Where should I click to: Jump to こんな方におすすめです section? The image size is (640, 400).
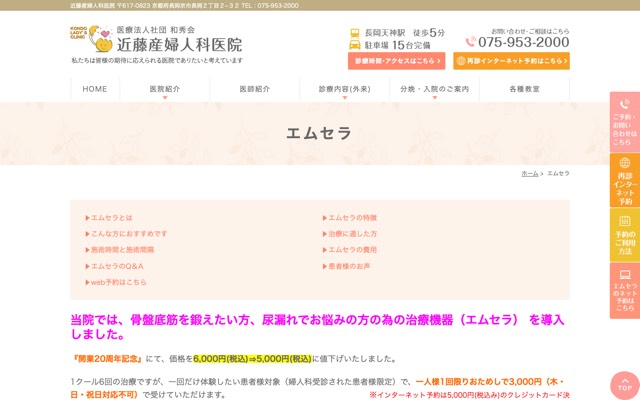[x=127, y=234]
